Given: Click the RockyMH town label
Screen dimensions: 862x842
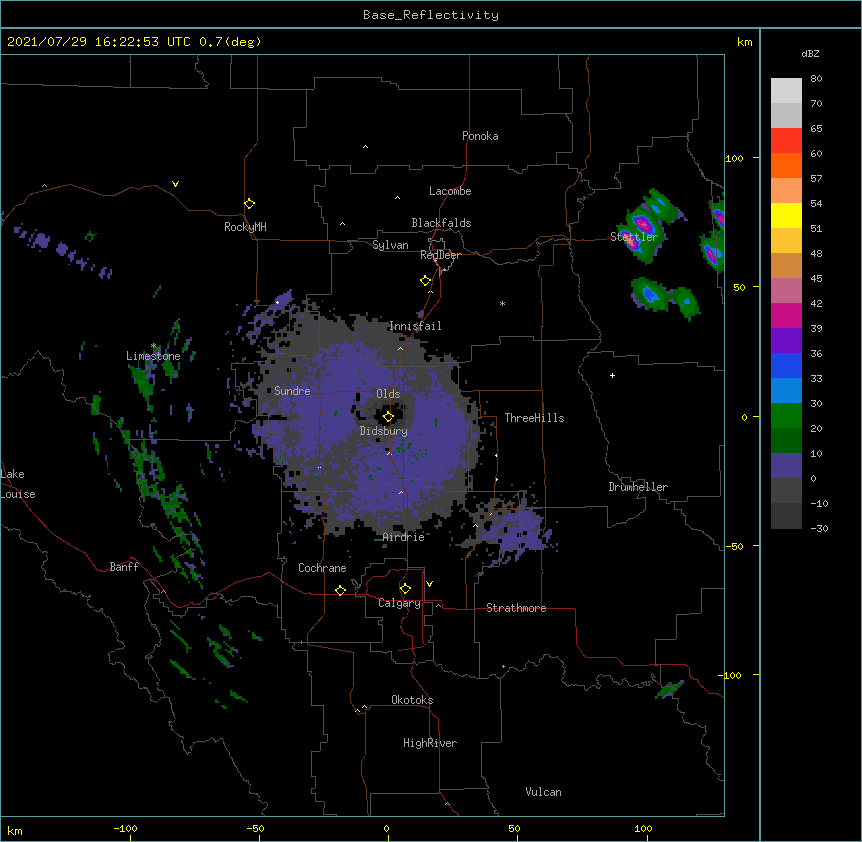Looking at the screenshot, I should point(245,227).
